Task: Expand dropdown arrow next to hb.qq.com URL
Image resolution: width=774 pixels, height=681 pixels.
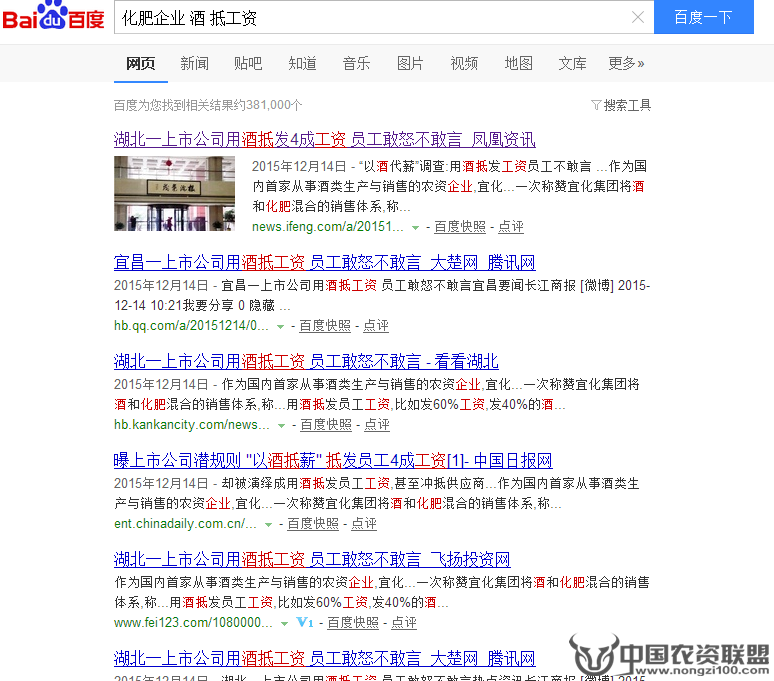Action: click(x=280, y=327)
